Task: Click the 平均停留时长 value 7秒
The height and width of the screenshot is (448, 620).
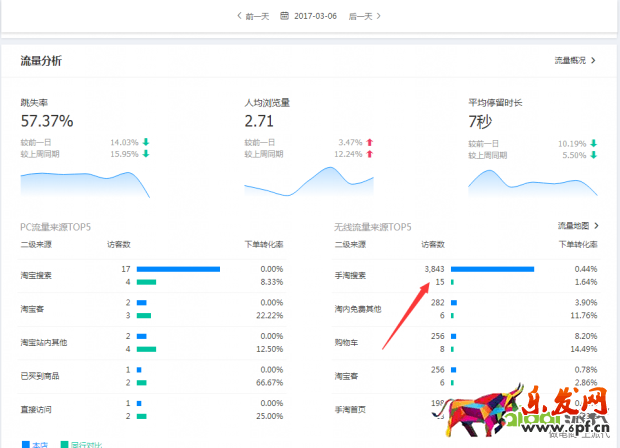Action: (480, 121)
